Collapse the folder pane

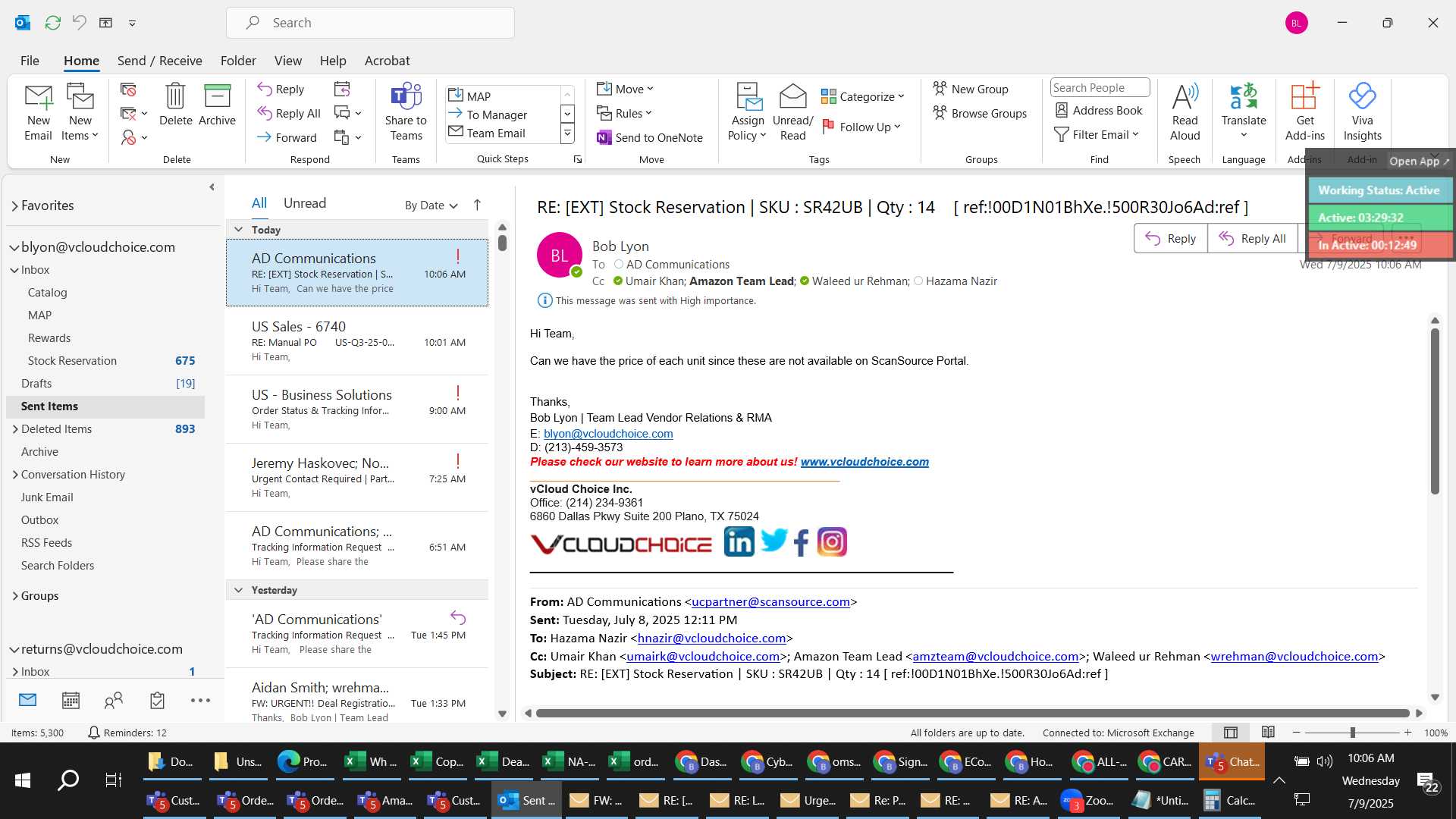(x=212, y=187)
